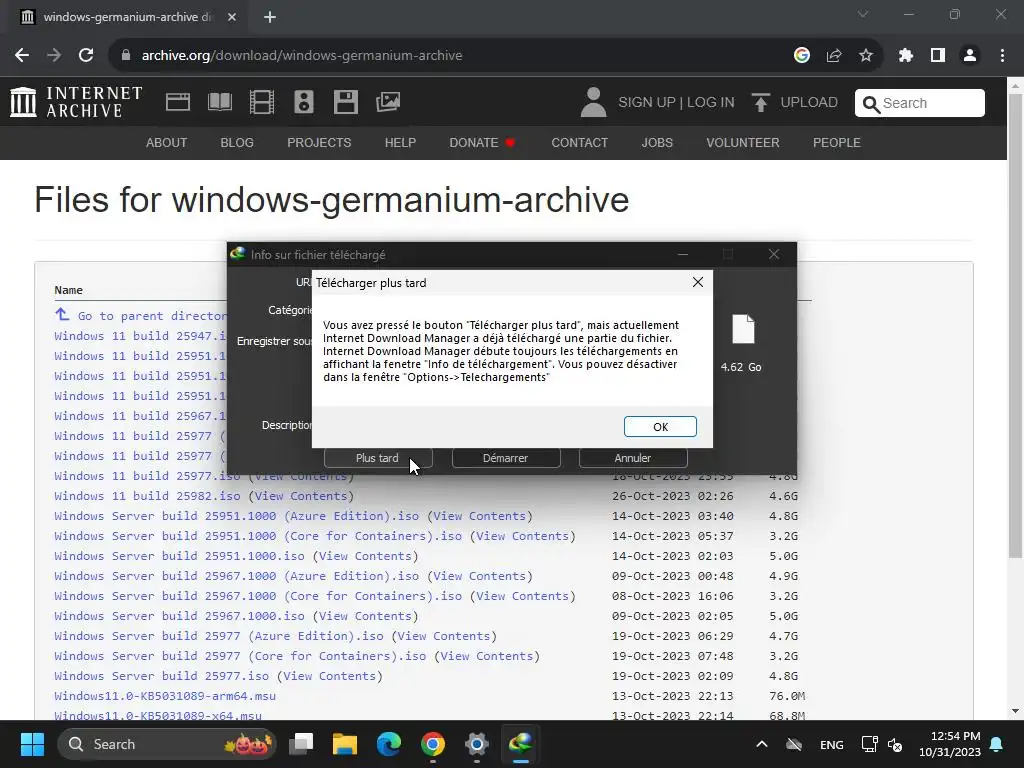The height and width of the screenshot is (768, 1024).
Task: Open the tab search chevron
Action: point(863,14)
